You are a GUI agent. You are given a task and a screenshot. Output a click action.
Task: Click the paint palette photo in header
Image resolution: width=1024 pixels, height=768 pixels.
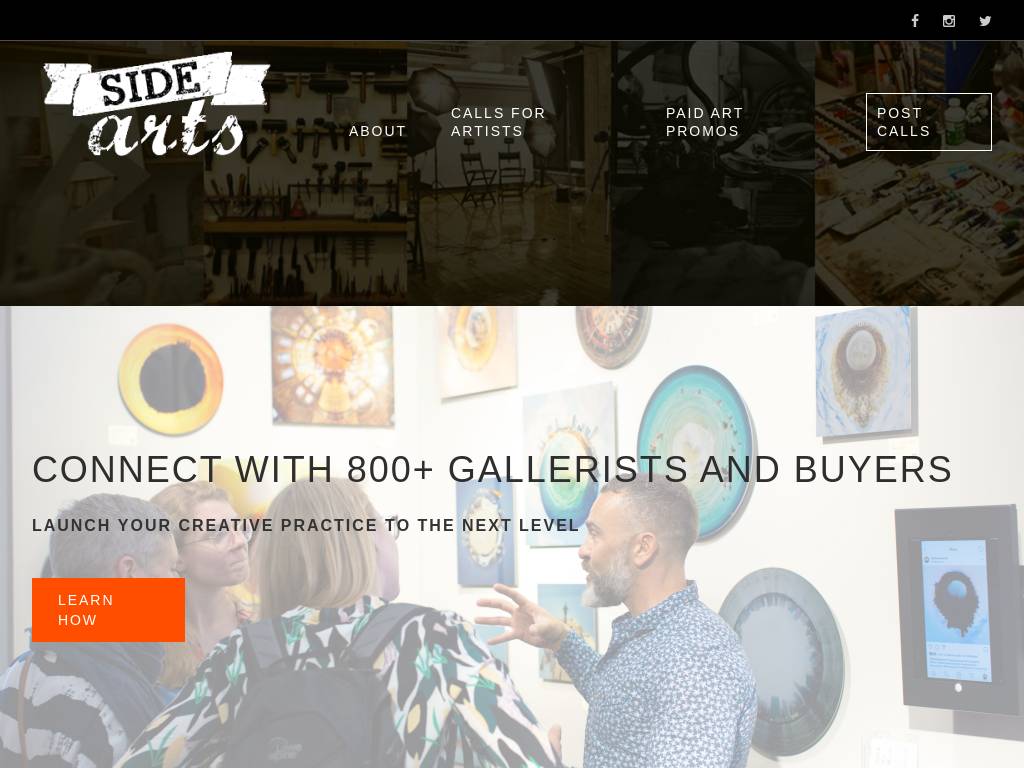click(x=920, y=173)
